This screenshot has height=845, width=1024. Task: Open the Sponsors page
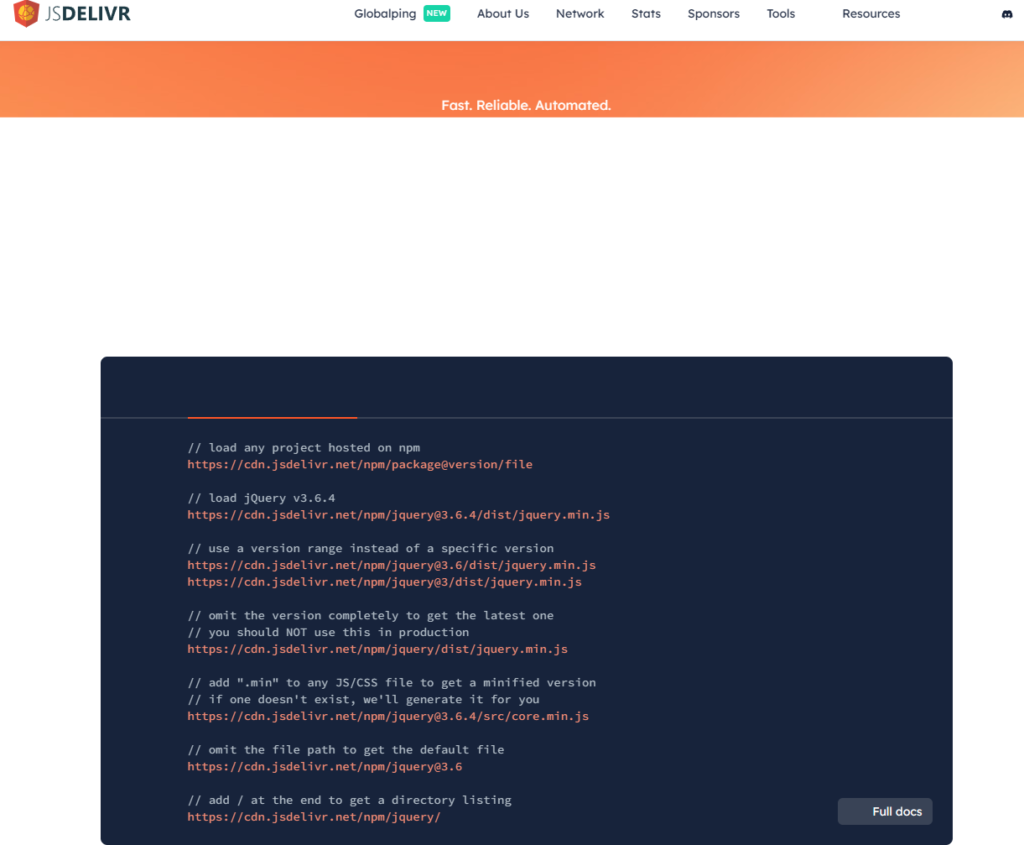pos(713,14)
